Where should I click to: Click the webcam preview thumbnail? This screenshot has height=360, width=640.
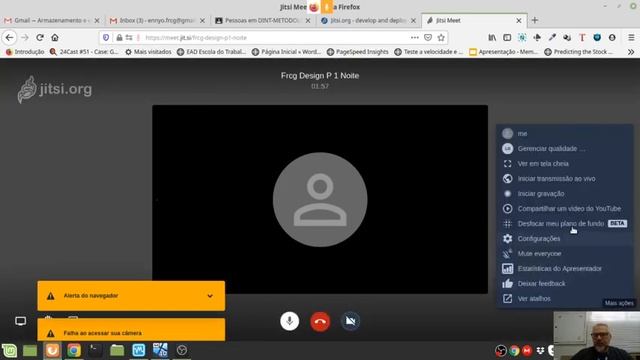[x=597, y=336]
